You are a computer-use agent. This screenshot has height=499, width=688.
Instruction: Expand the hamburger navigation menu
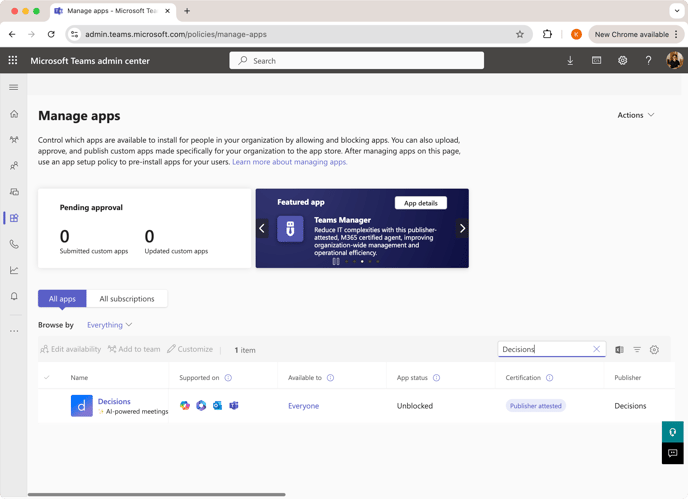14,87
